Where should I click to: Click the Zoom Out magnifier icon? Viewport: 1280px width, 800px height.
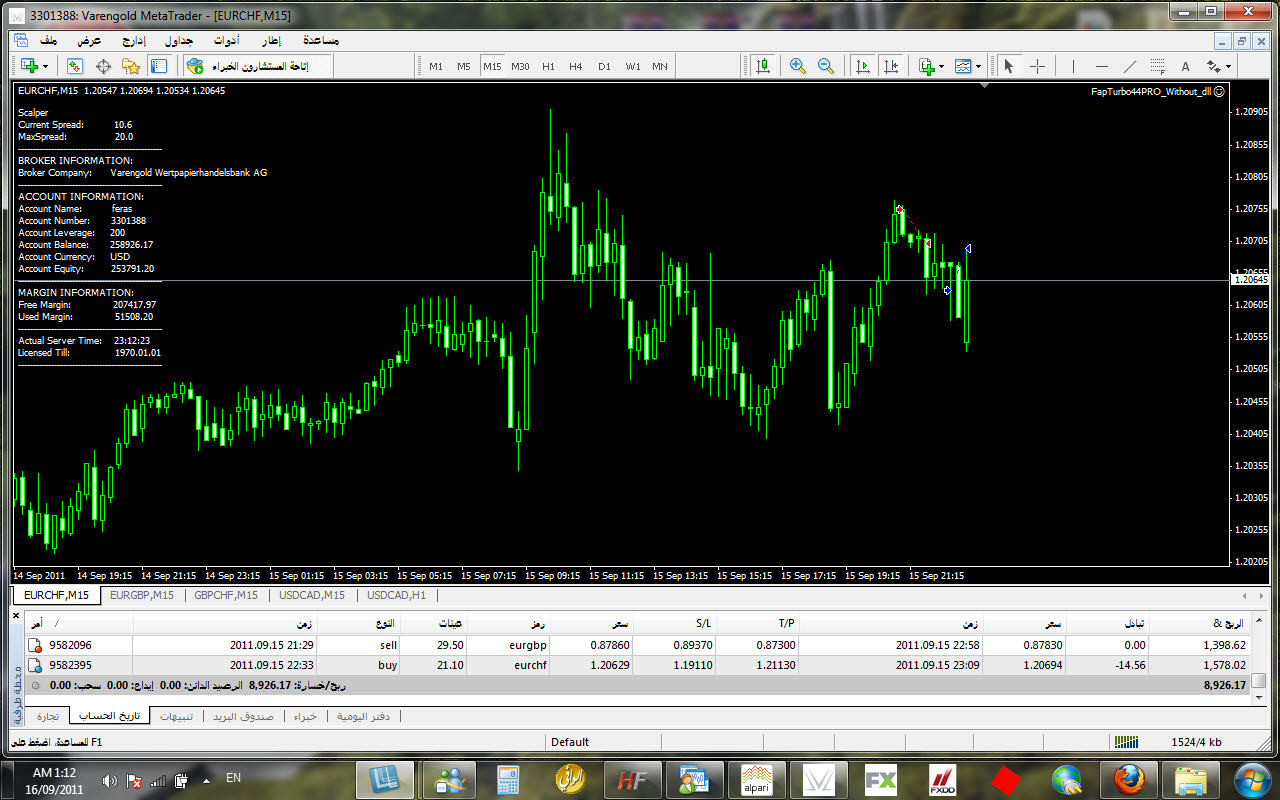(x=826, y=66)
